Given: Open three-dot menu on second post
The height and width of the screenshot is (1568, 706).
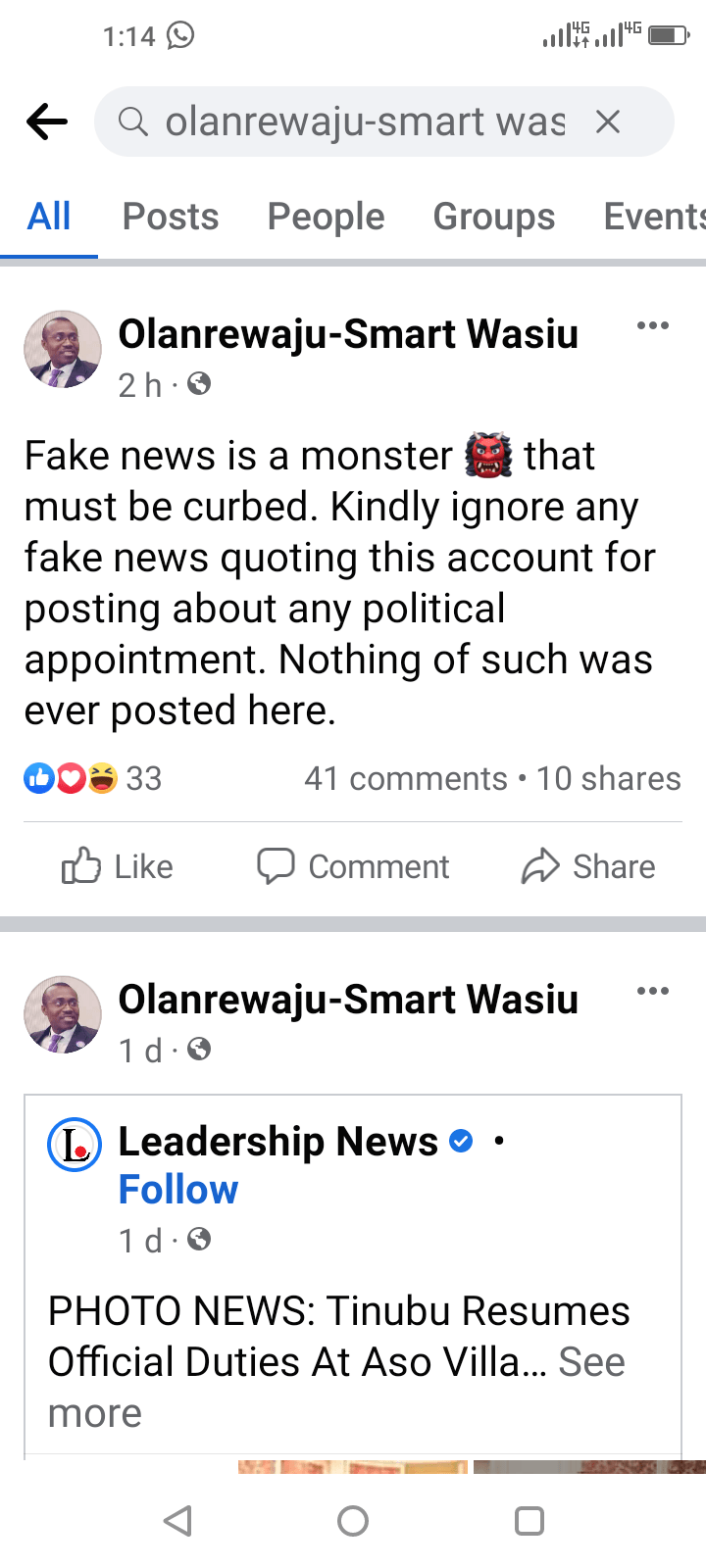Looking at the screenshot, I should point(653,992).
